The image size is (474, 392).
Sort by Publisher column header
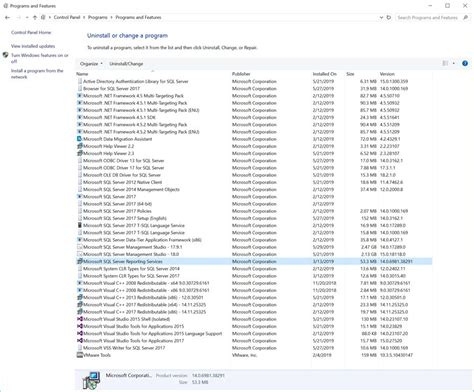271,74
